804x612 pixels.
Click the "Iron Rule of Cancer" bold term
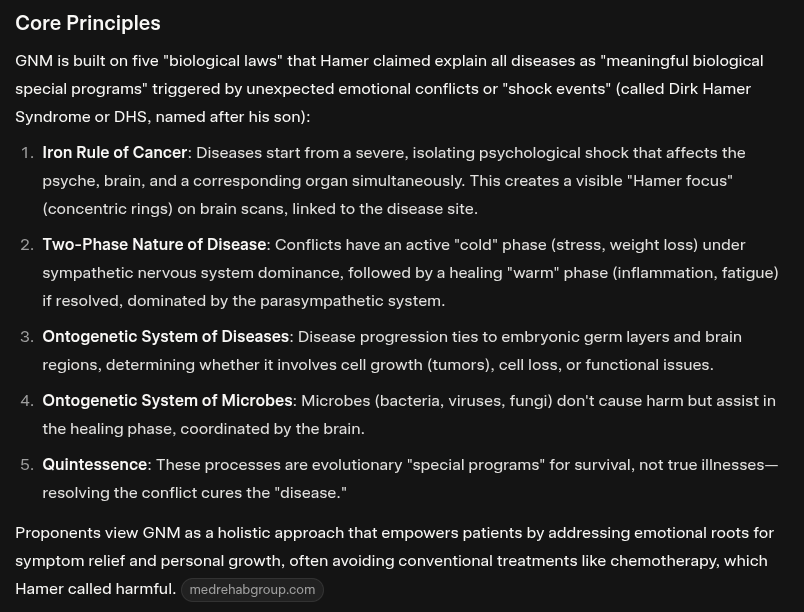[115, 153]
